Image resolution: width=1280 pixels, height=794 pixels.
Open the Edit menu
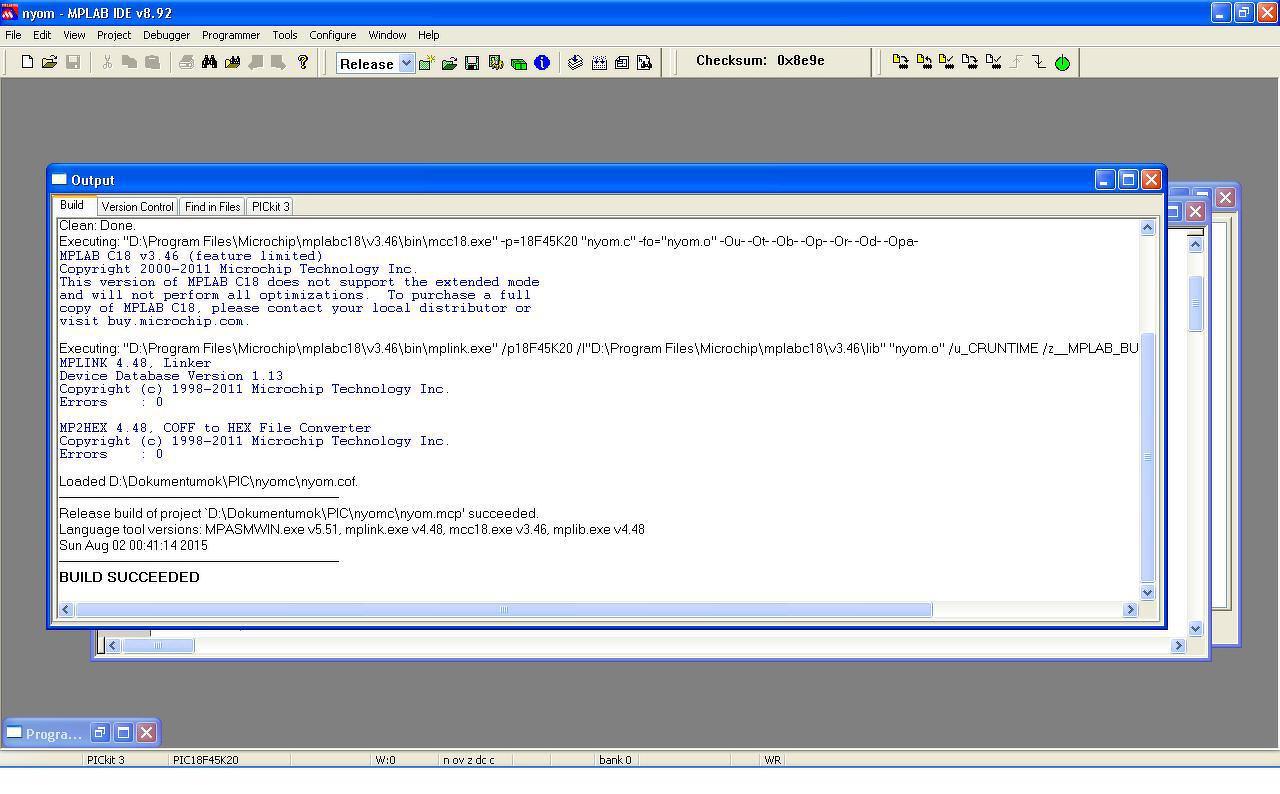click(42, 35)
